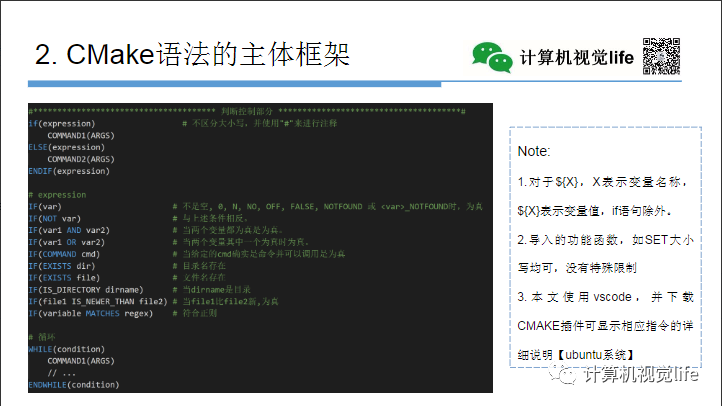Click the code line "IF(EXISTS file)"

64,278
